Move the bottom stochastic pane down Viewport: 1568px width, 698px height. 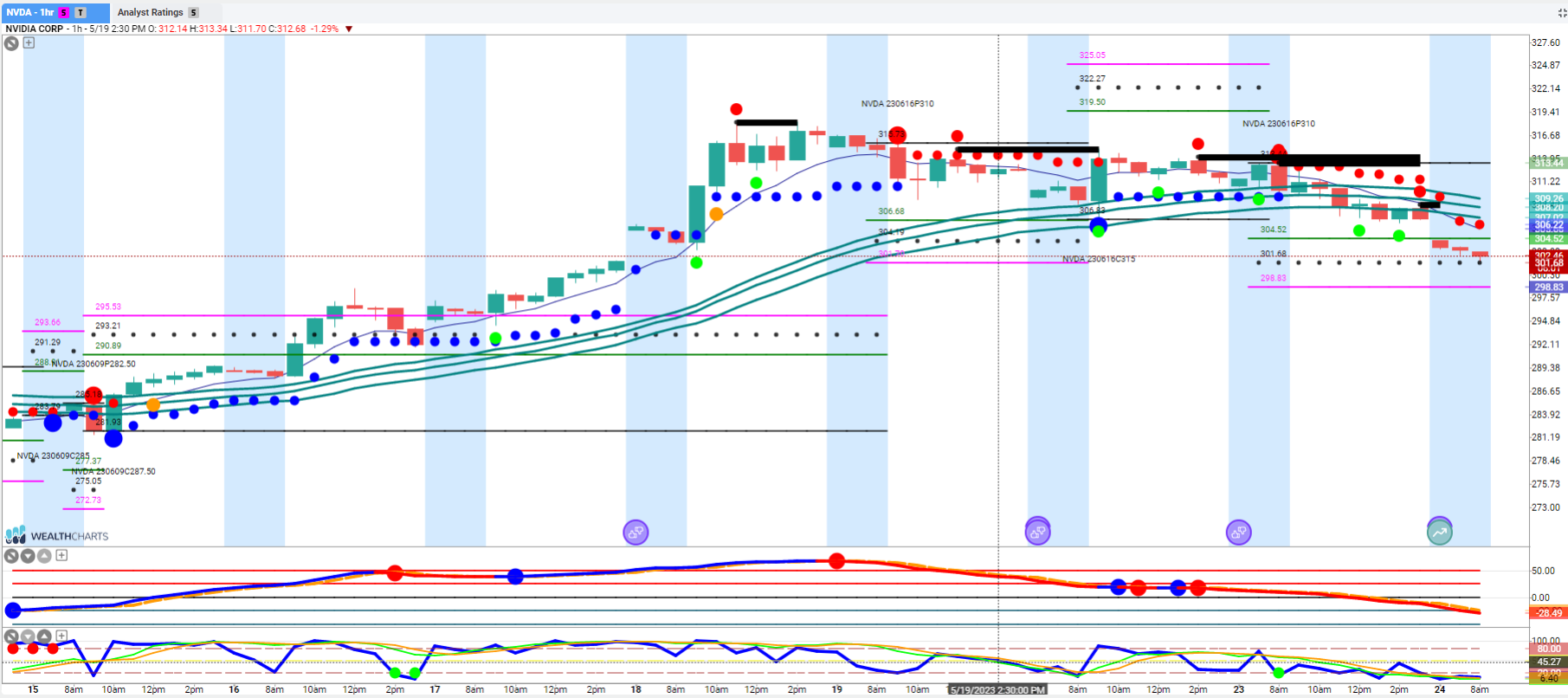28,636
